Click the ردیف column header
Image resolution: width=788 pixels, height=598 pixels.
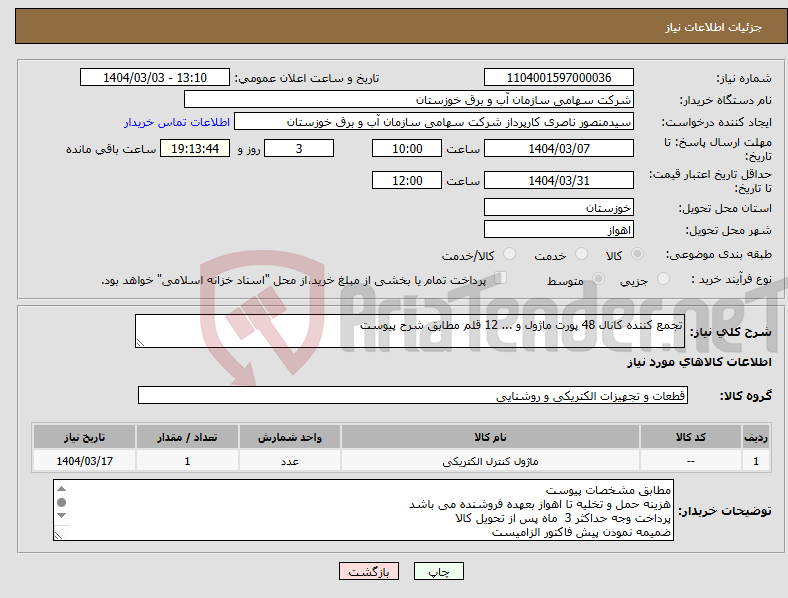(756, 437)
